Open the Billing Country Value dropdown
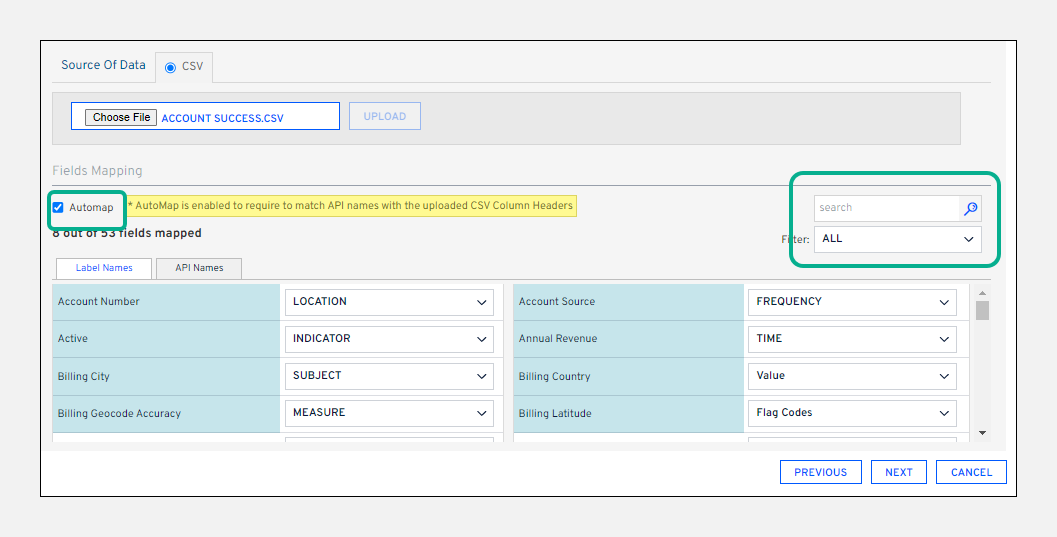The image size is (1057, 537). click(852, 376)
